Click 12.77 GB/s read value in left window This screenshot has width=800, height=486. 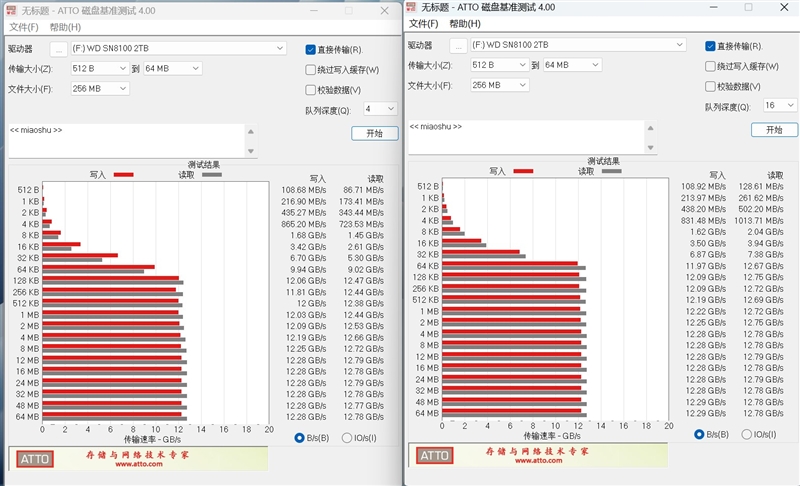coord(363,405)
